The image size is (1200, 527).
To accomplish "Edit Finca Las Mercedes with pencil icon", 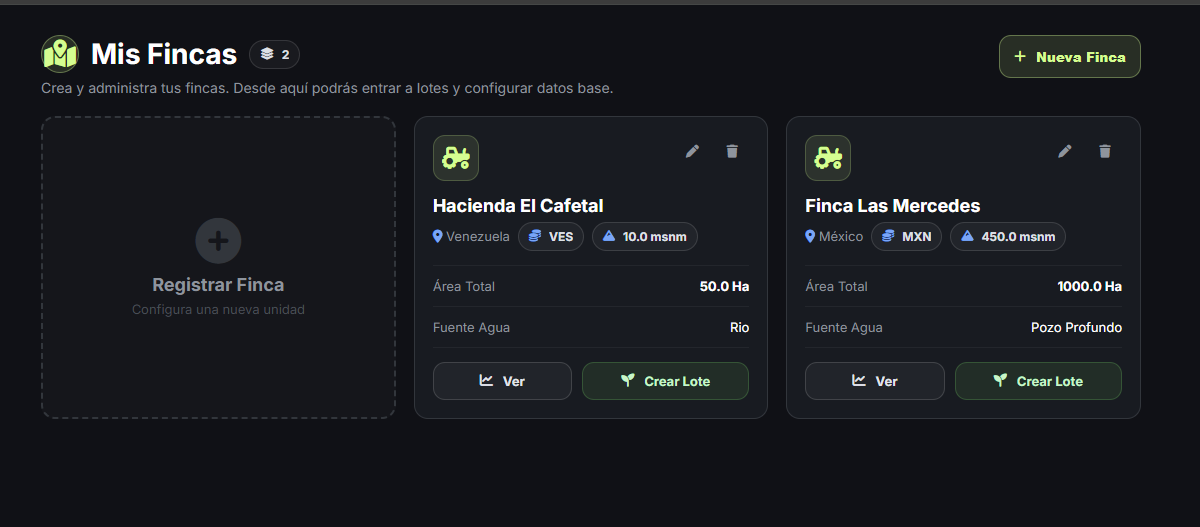I will click(1065, 151).
